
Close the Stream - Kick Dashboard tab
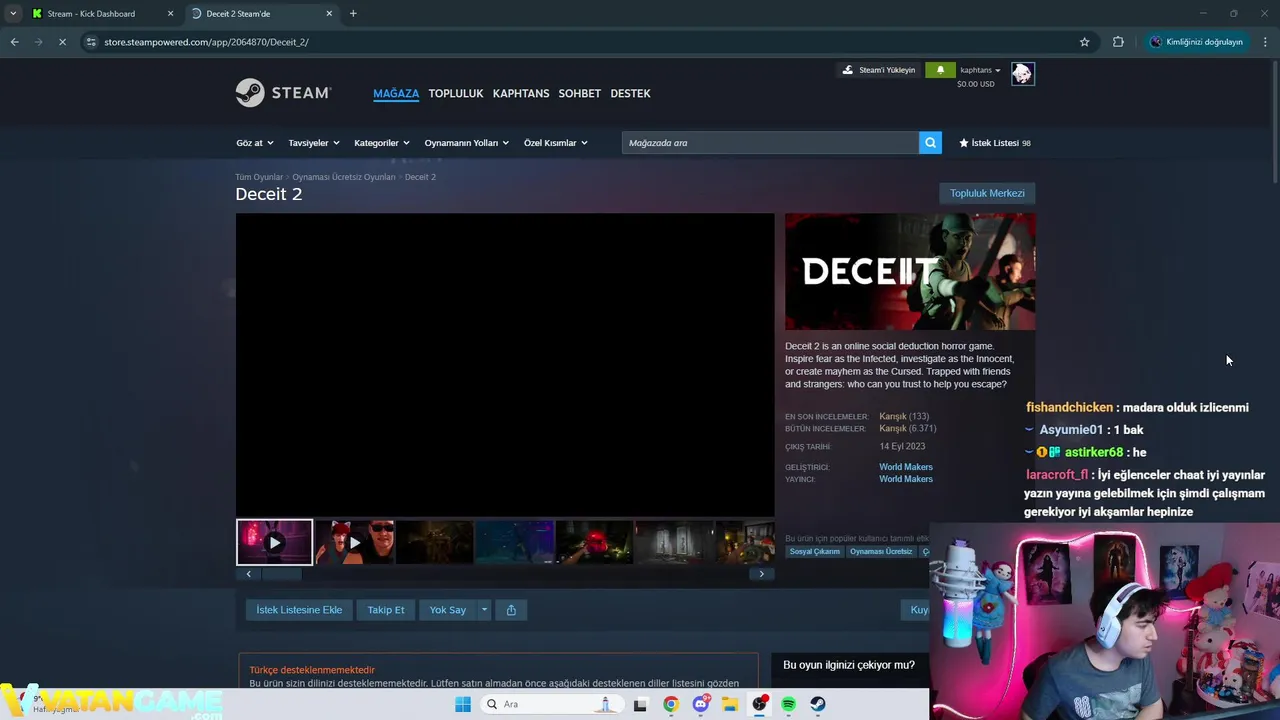[170, 14]
